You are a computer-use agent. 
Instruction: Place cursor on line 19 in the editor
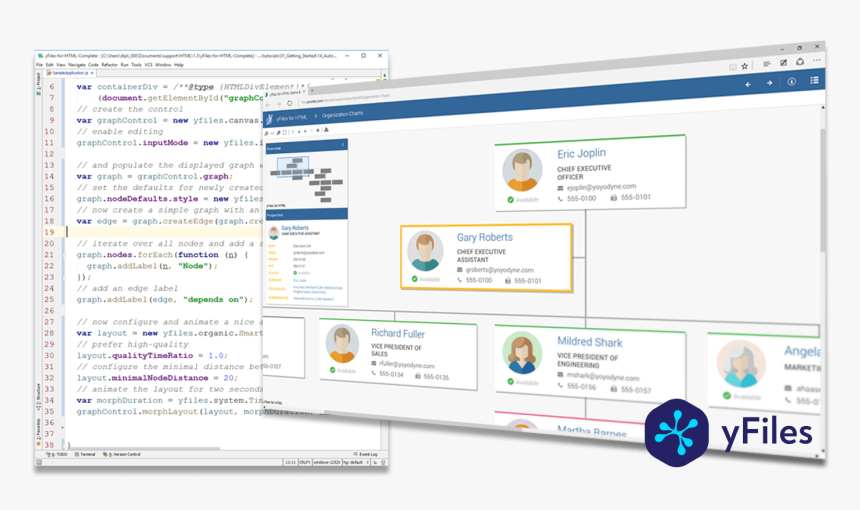165,232
